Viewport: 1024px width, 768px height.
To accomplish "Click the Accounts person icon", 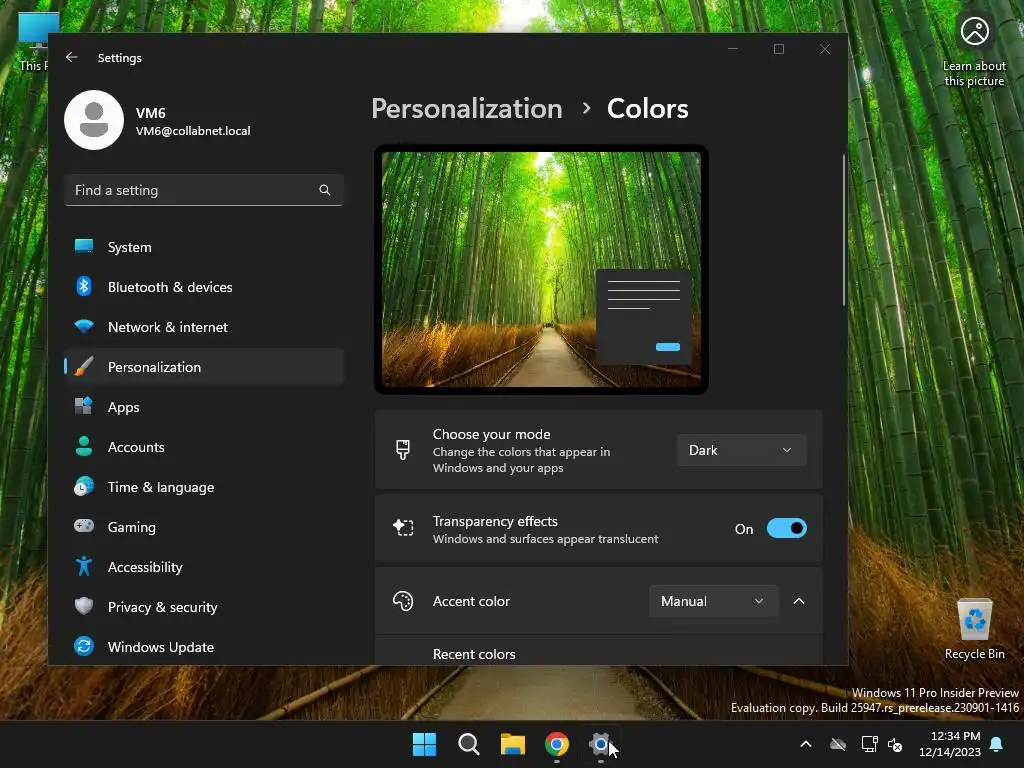I will click(84, 446).
